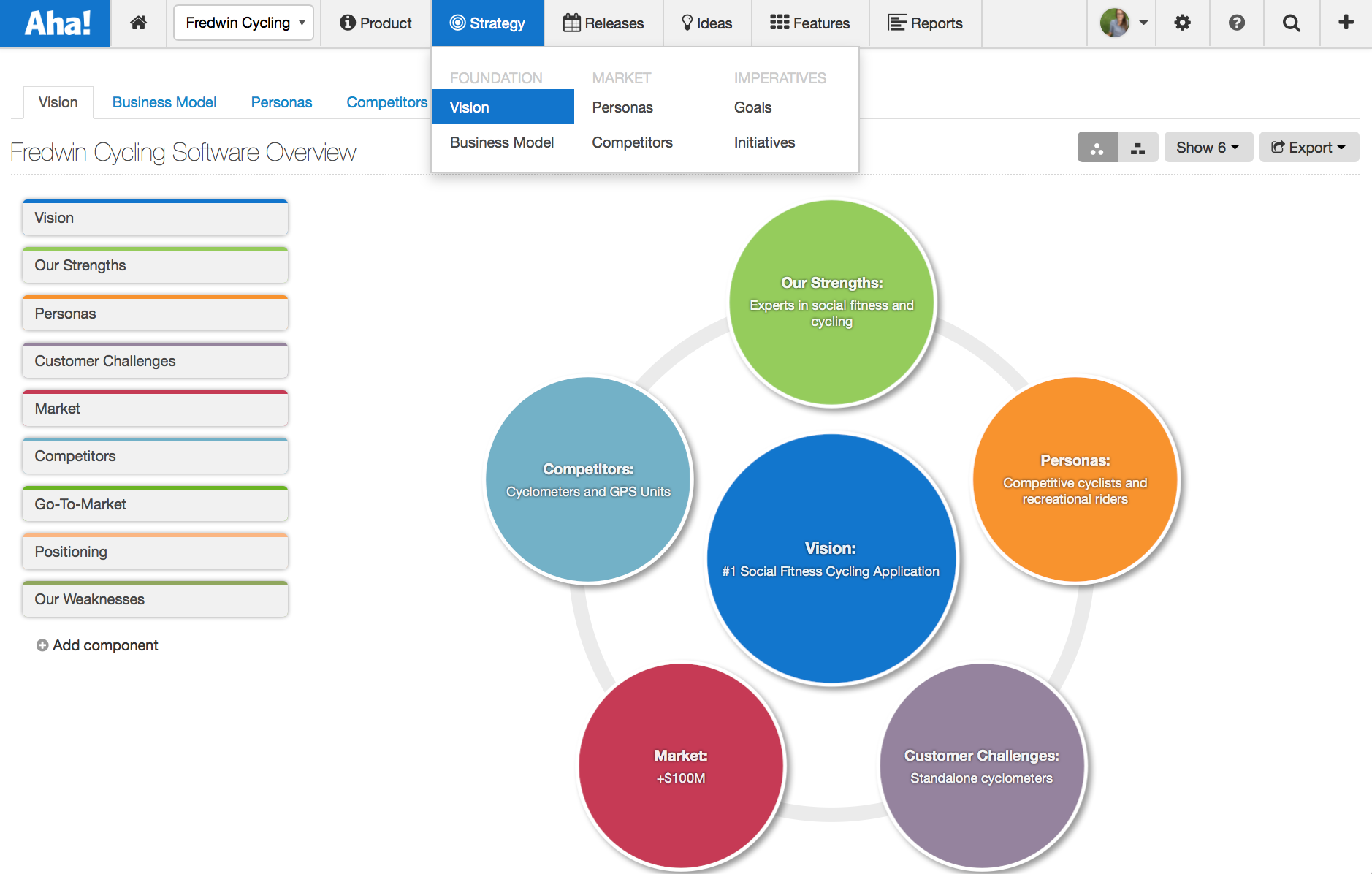Open the Fredwin Cycling product selector
Viewport: 1372px width, 874px height.
click(x=243, y=23)
